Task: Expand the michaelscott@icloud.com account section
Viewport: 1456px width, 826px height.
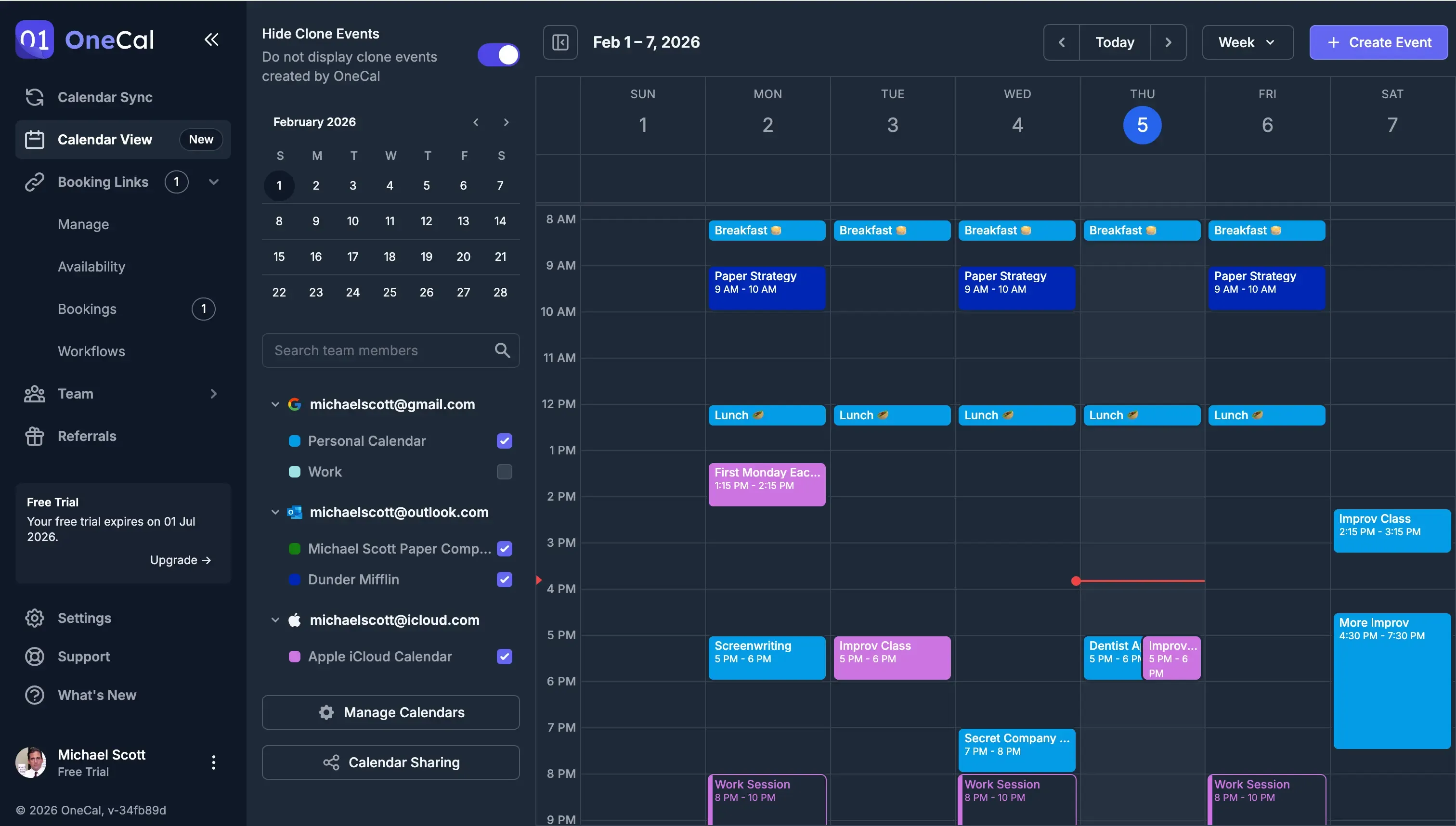Action: click(275, 619)
